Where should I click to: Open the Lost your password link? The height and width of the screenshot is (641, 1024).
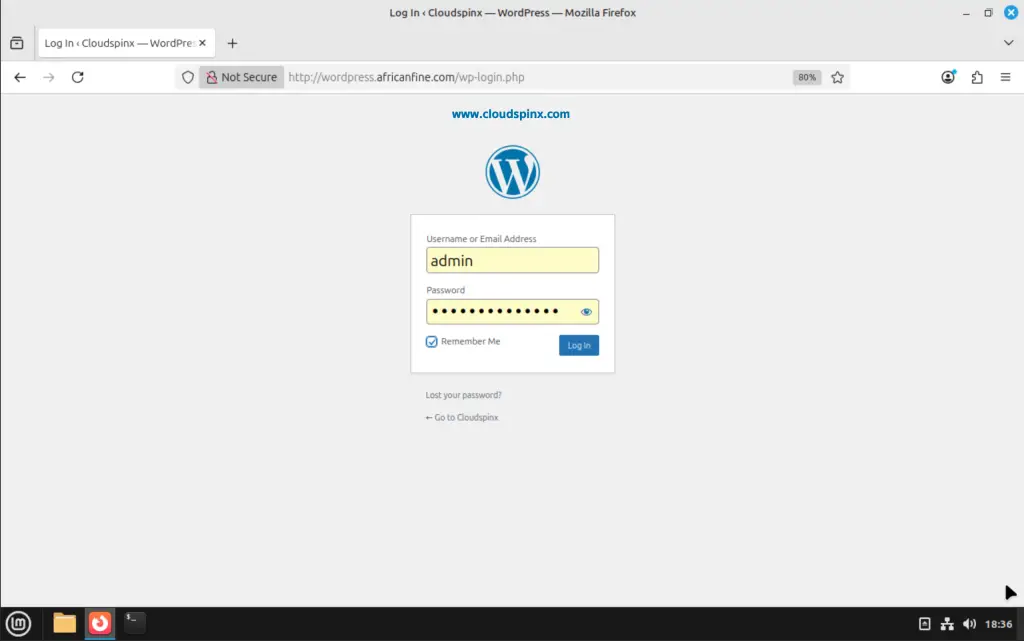coord(463,394)
